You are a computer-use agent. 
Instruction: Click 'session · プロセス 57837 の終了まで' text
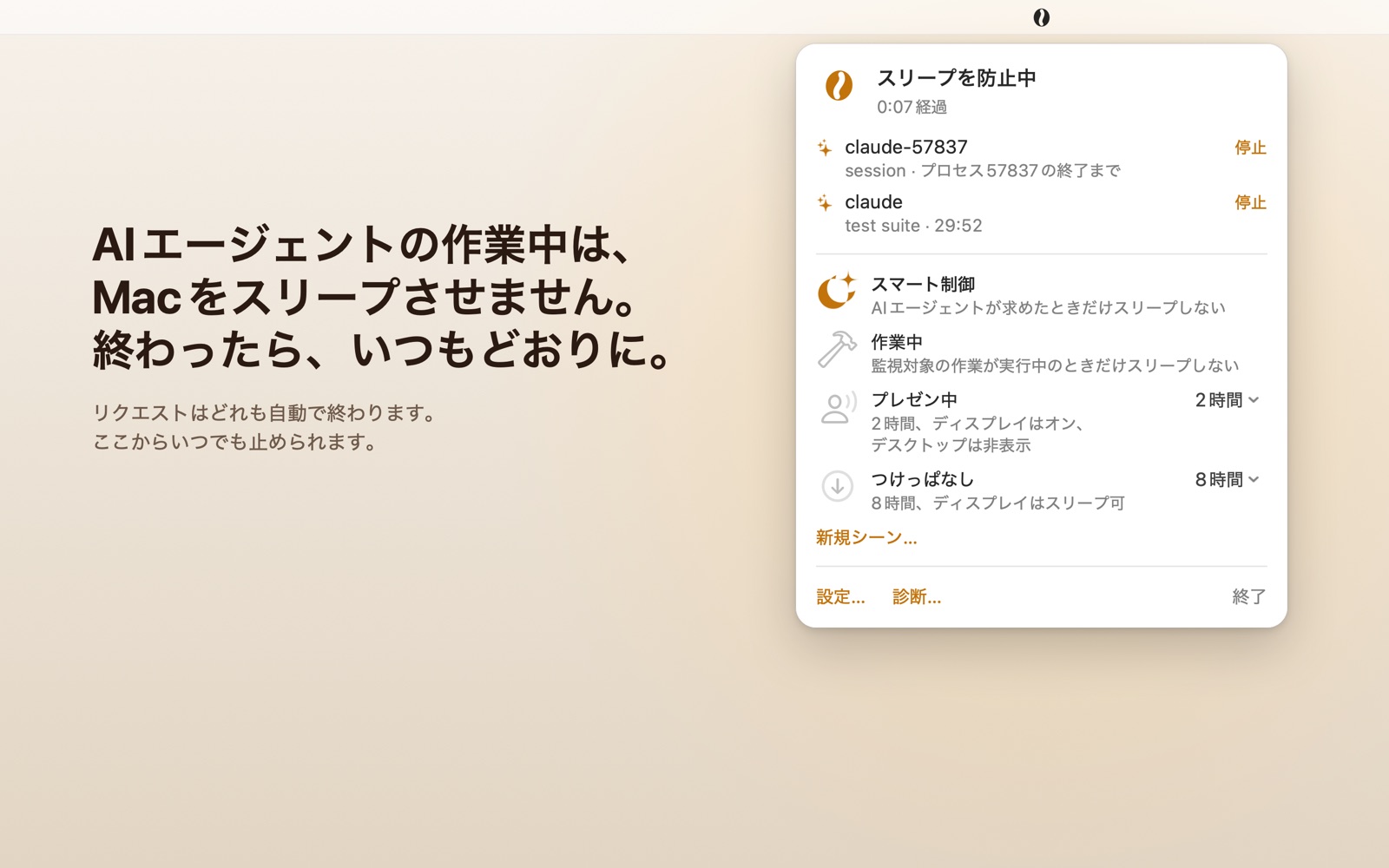click(x=983, y=171)
